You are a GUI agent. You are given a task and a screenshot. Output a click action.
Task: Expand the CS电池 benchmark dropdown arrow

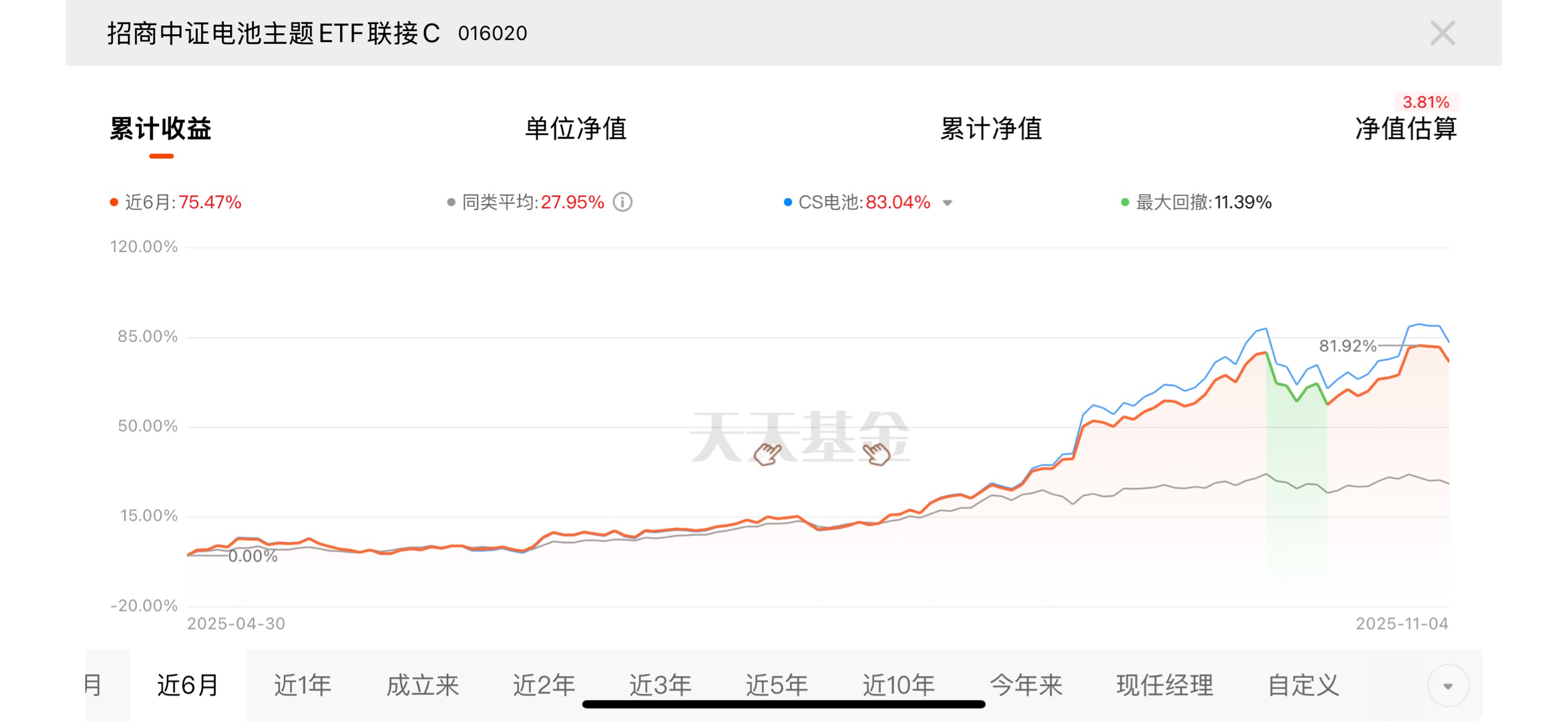pyautogui.click(x=947, y=203)
